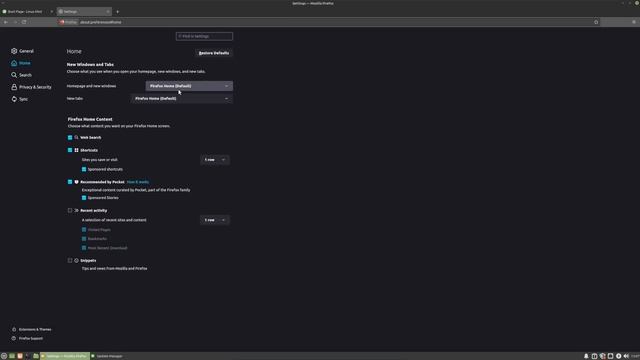Switch to the Update Manager taskbar window
640x360 pixels.
pos(107,356)
